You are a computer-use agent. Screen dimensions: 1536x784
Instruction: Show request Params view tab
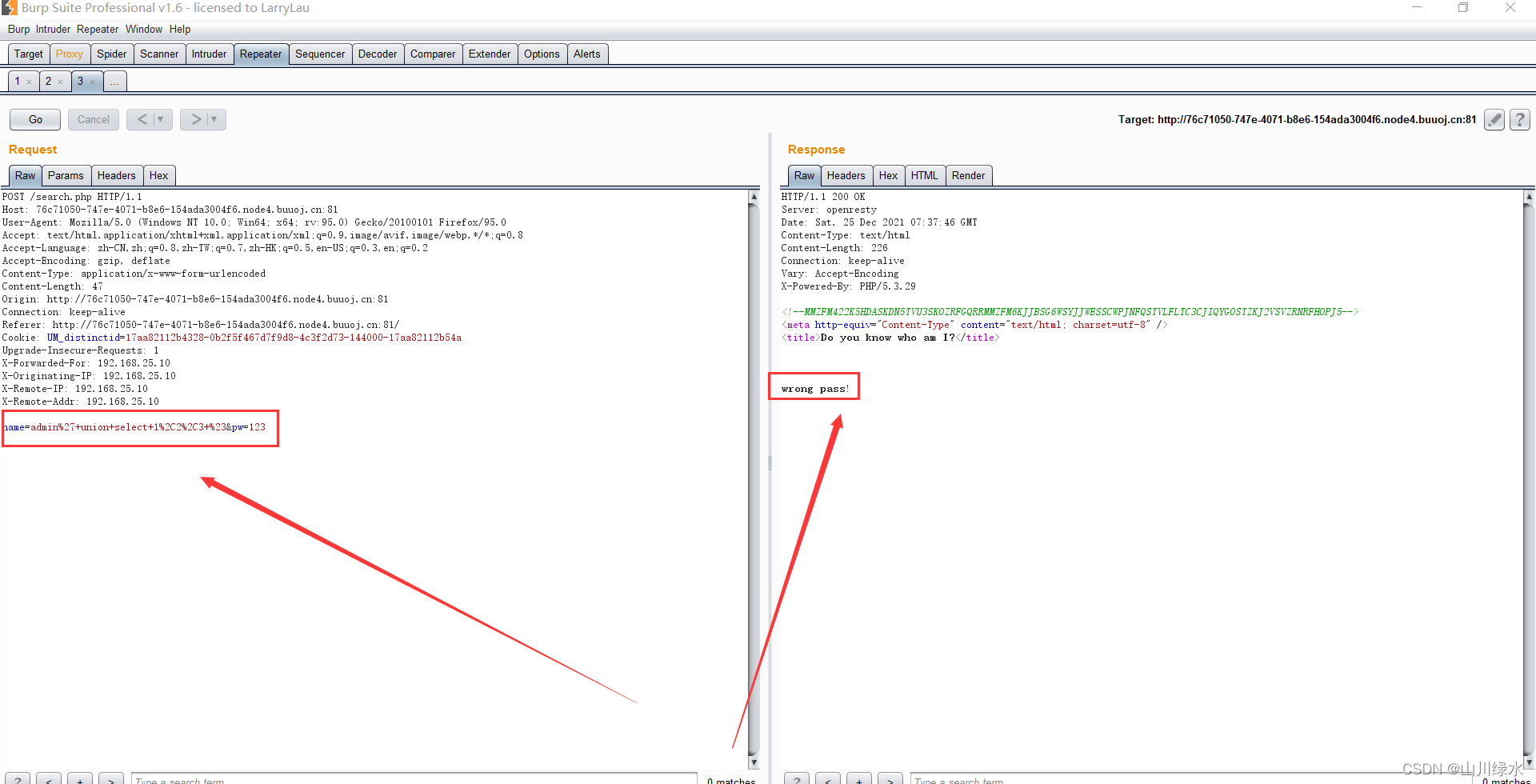66,175
